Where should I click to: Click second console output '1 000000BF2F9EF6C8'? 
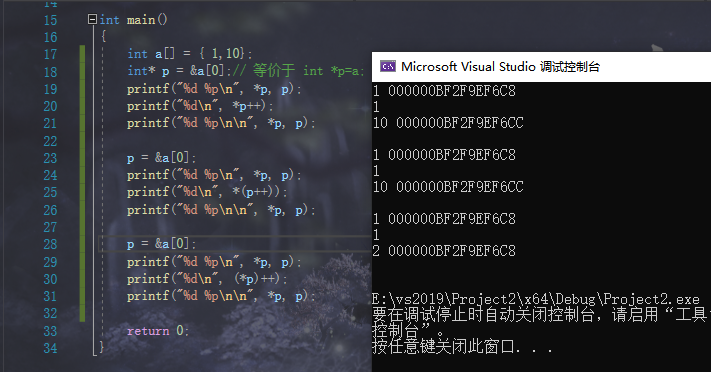tap(444, 155)
